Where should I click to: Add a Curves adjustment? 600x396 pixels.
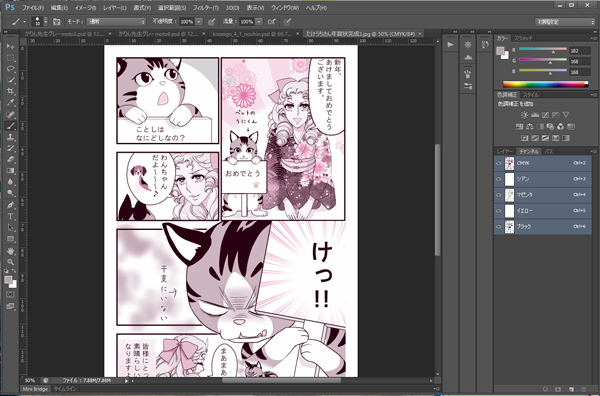click(x=545, y=115)
